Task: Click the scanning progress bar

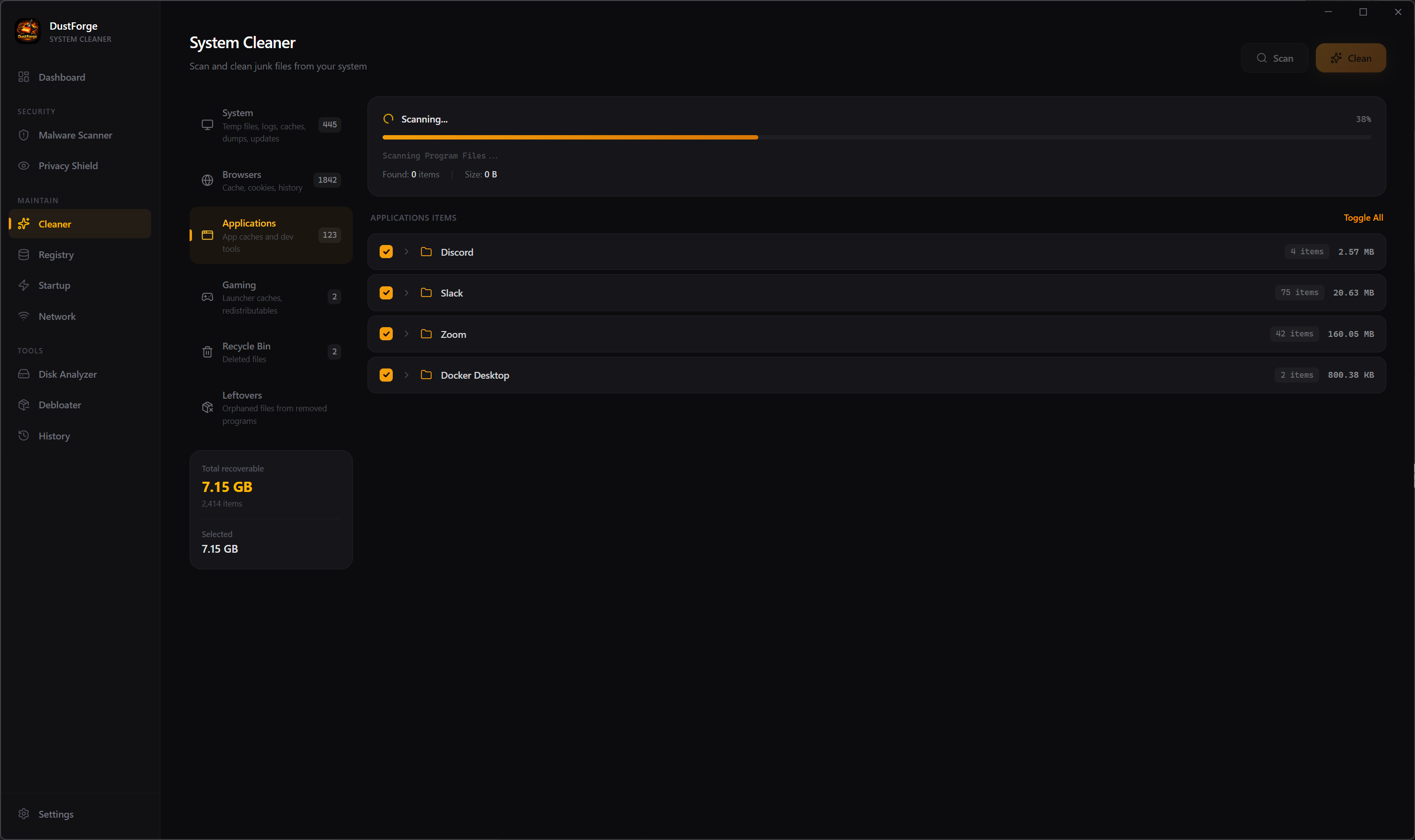Action: click(876, 137)
